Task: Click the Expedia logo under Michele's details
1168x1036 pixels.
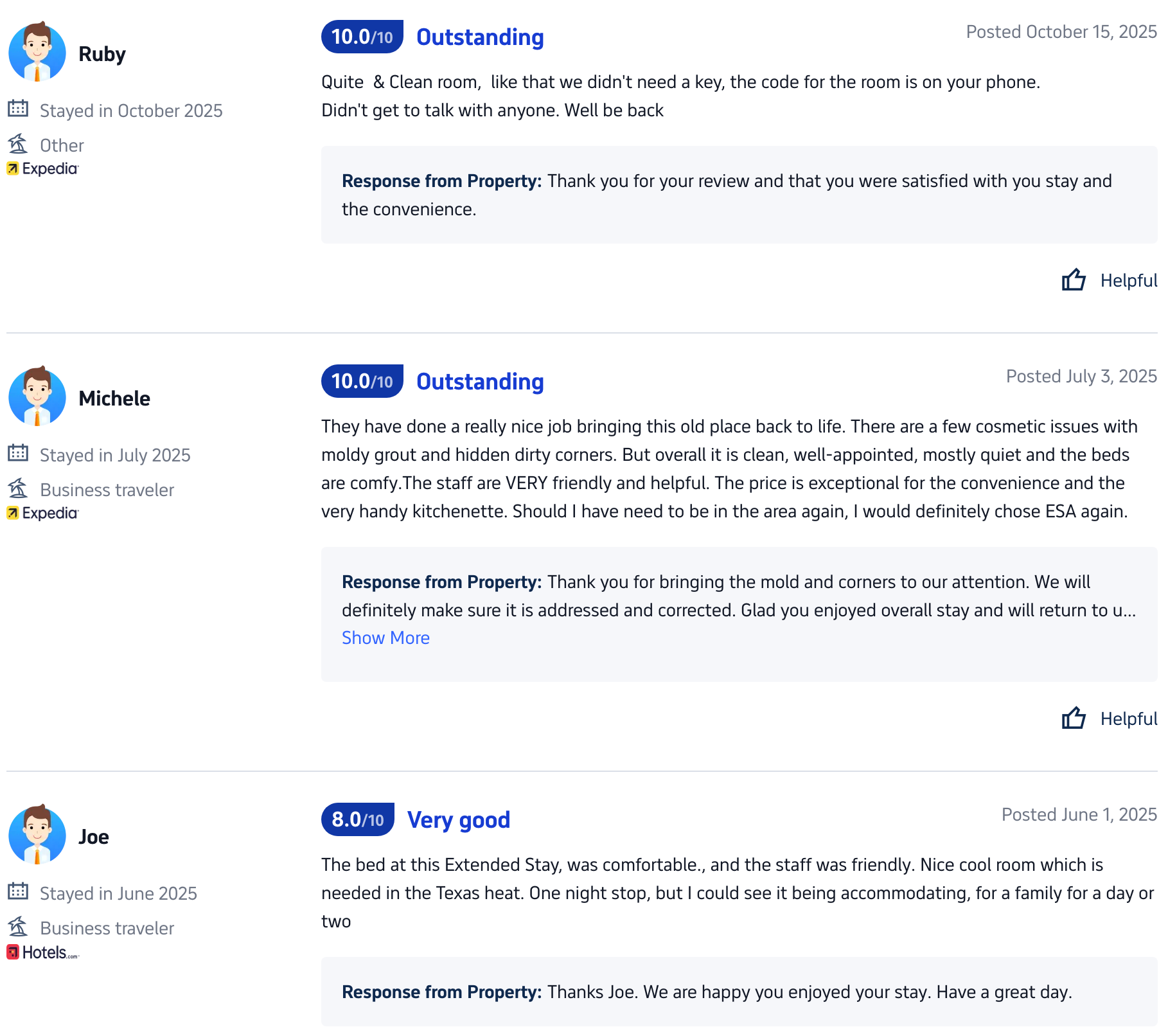Action: [42, 513]
